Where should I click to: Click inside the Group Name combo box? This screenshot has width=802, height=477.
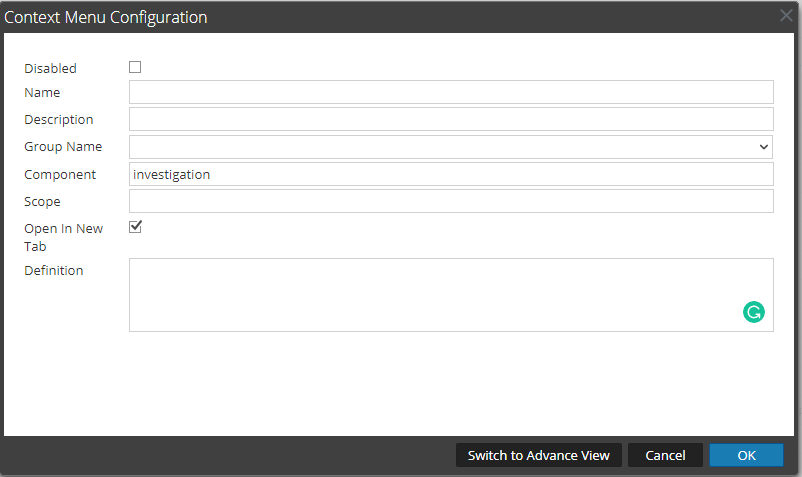pyautogui.click(x=440, y=147)
